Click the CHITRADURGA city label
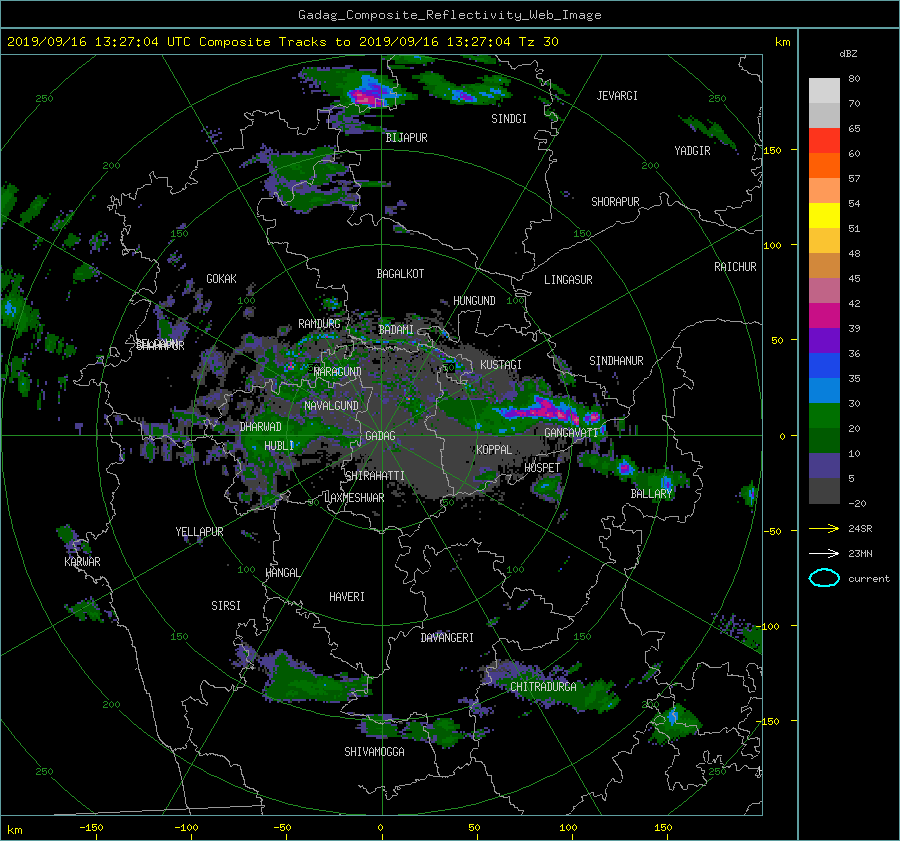Viewport: 900px width, 841px height. click(543, 687)
